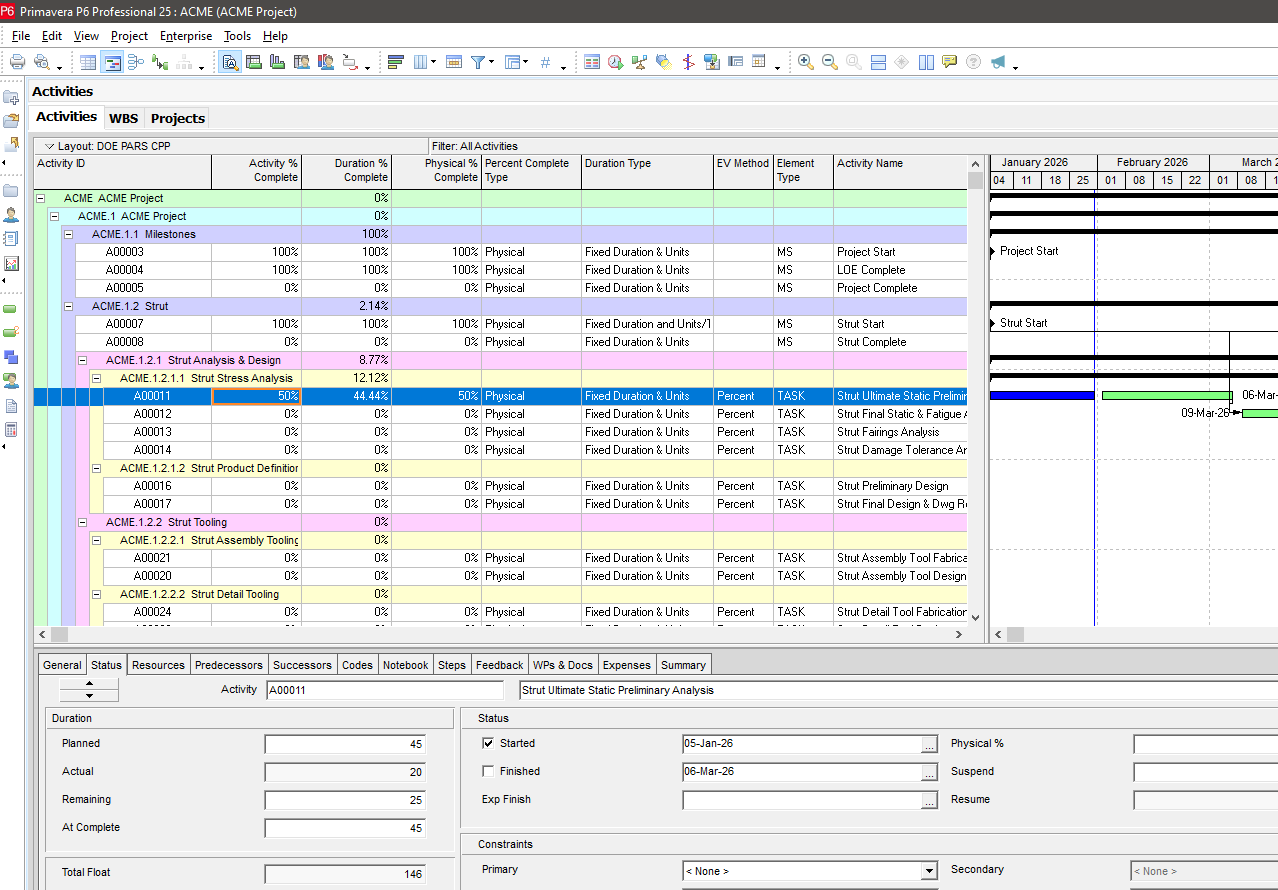Open the Tools menu
The image size is (1278, 890).
click(237, 36)
